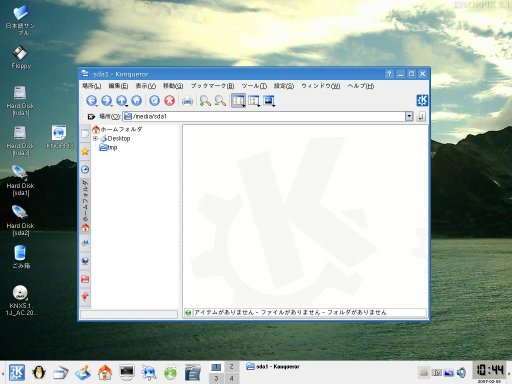
Task: Select the tmp folder in sidebar tree
Action: click(108, 147)
